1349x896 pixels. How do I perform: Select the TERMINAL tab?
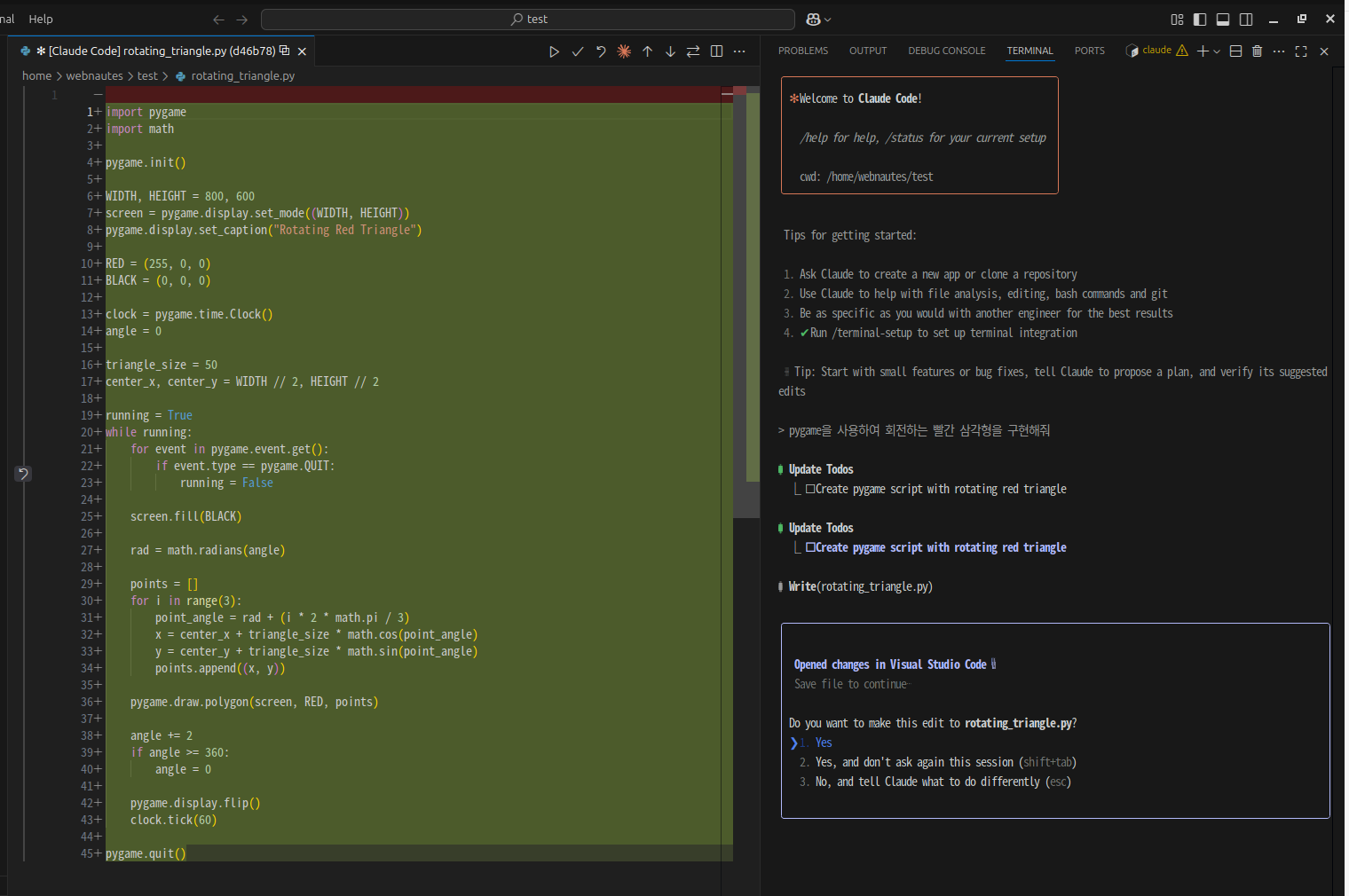pos(1029,51)
